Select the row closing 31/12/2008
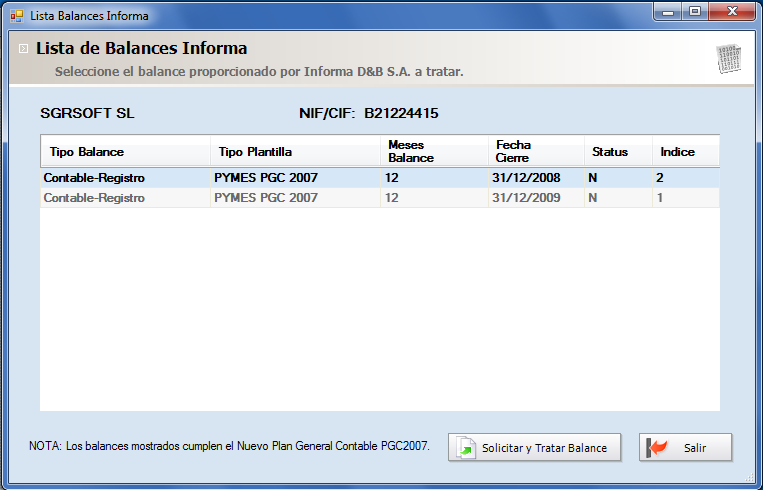This screenshot has width=763, height=490. 380,178
